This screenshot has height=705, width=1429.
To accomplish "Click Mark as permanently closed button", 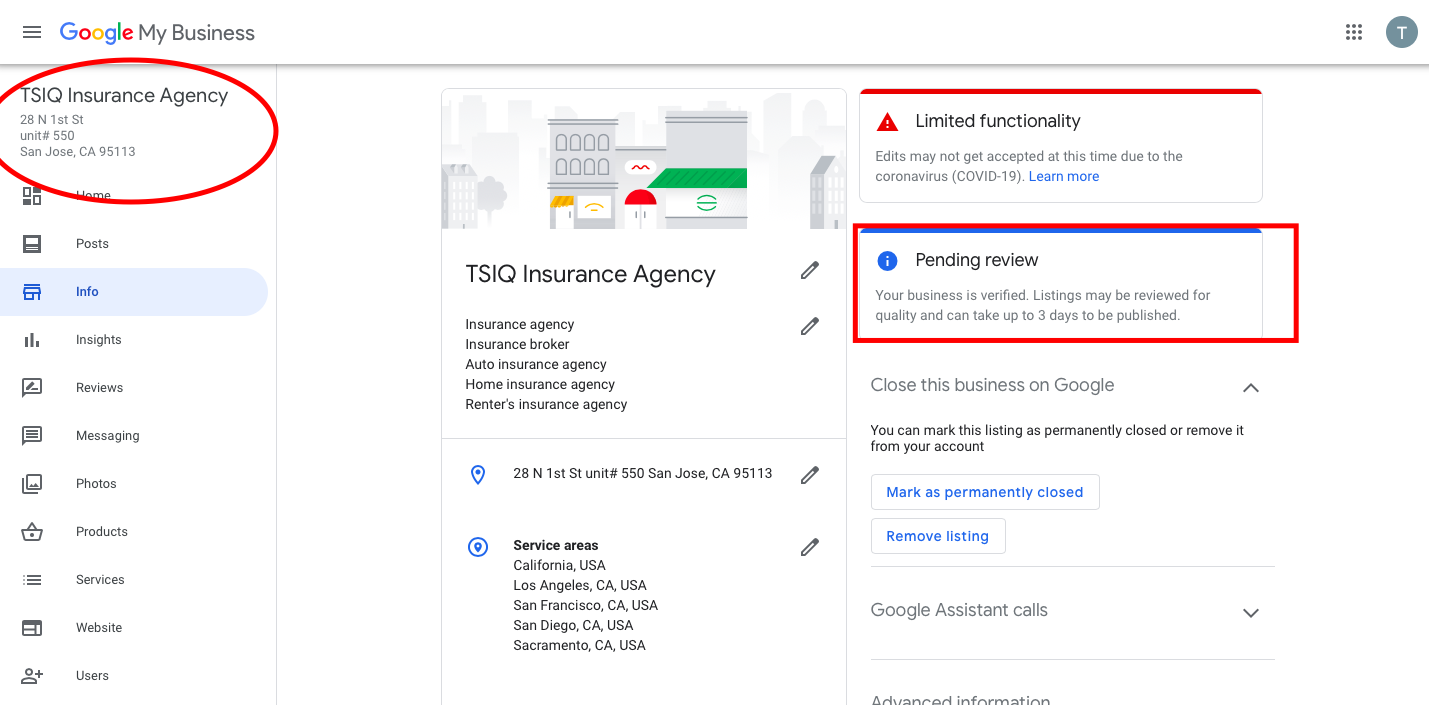I will [x=985, y=492].
